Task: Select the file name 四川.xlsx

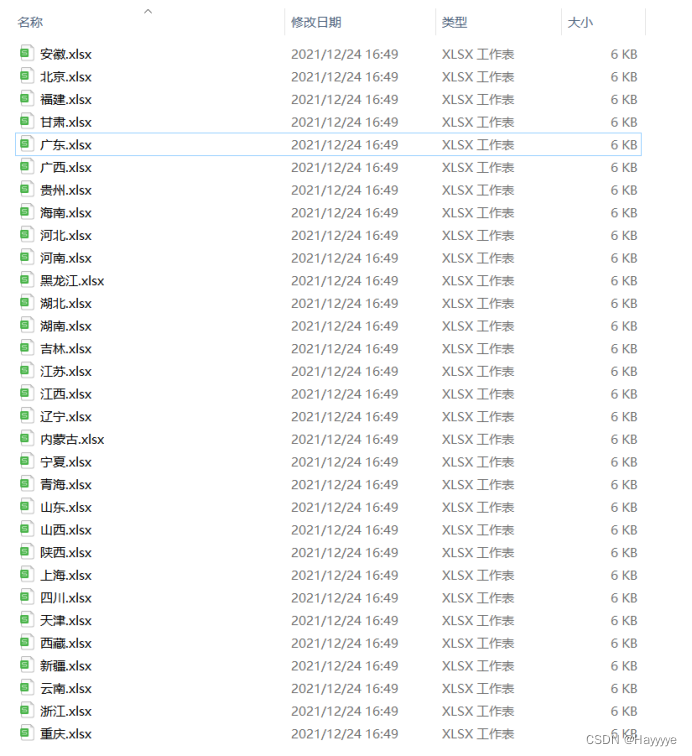Action: click(66, 598)
